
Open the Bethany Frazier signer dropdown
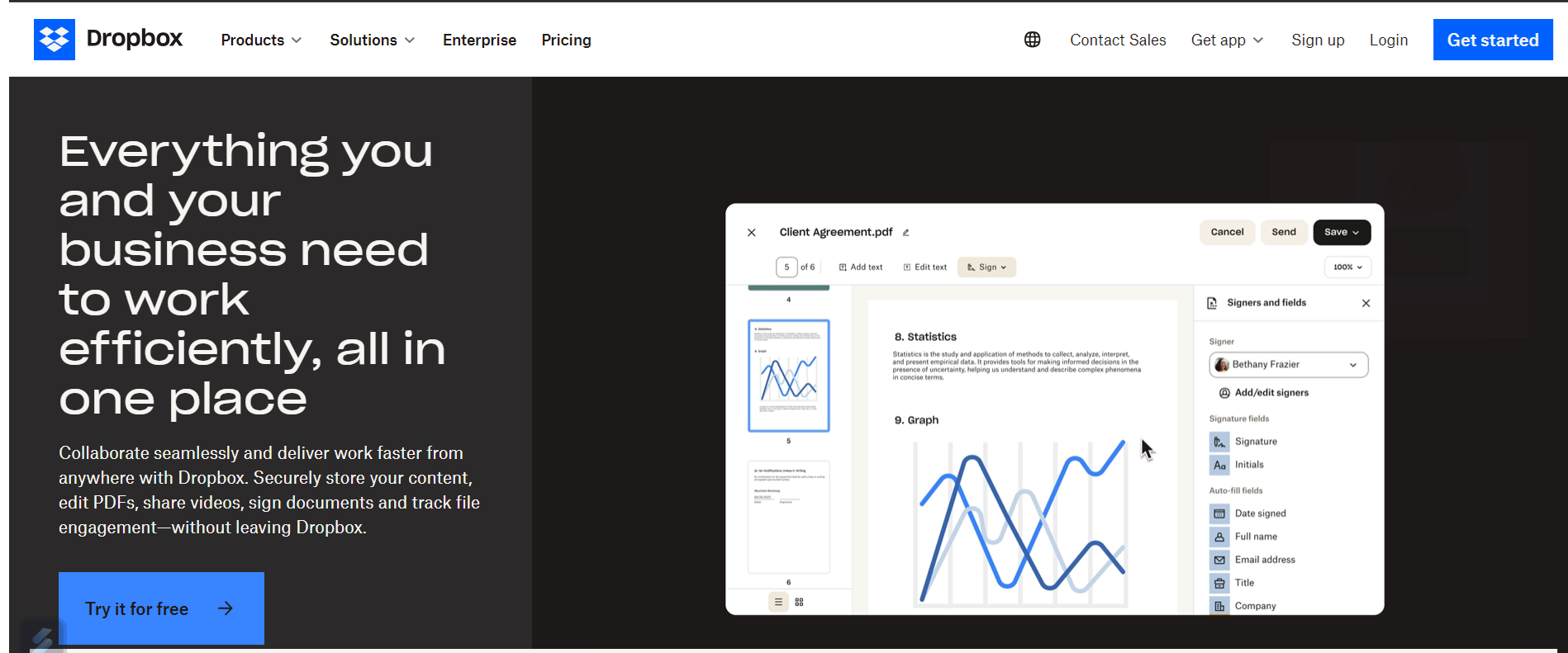click(x=1288, y=365)
